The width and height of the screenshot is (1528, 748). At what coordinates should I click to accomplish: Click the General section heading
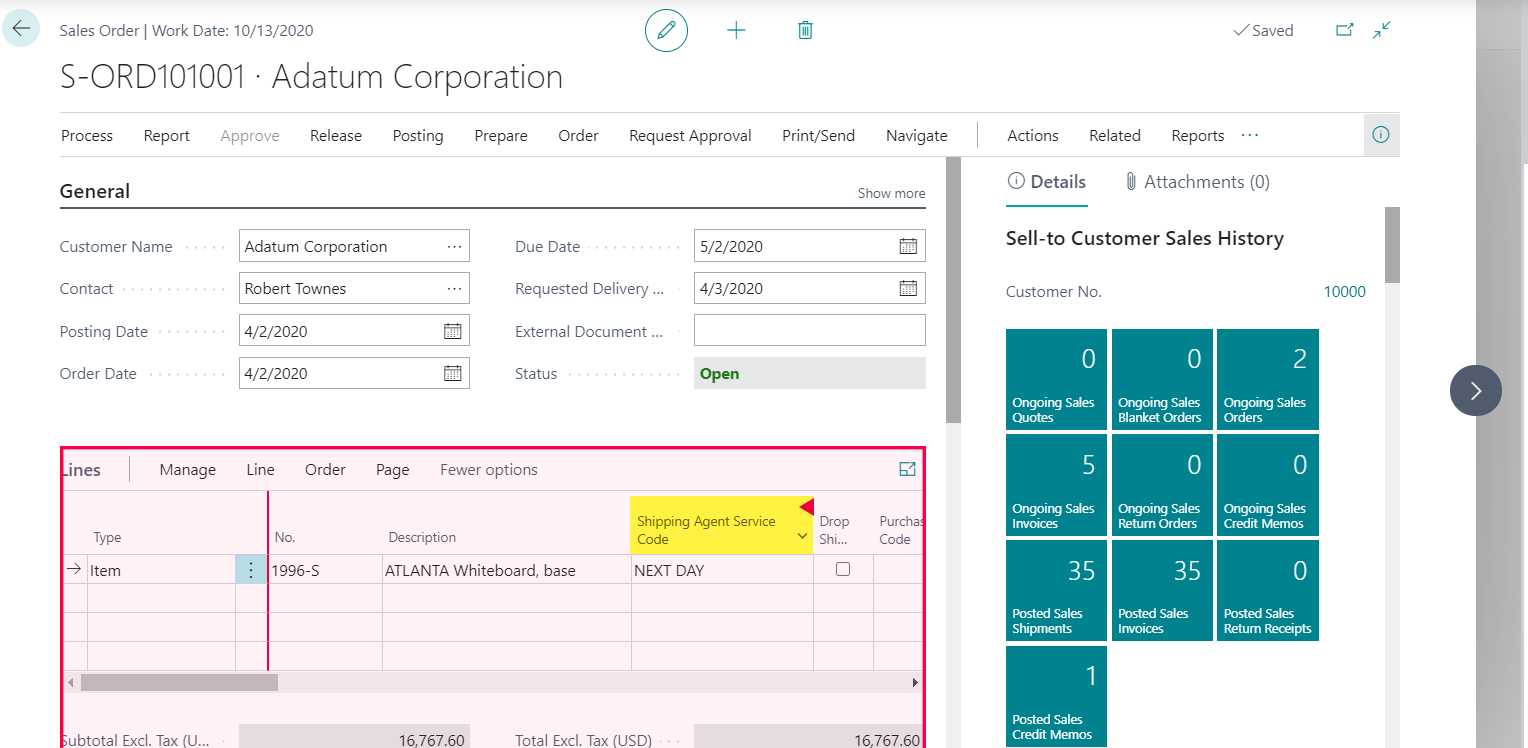pyautogui.click(x=95, y=191)
